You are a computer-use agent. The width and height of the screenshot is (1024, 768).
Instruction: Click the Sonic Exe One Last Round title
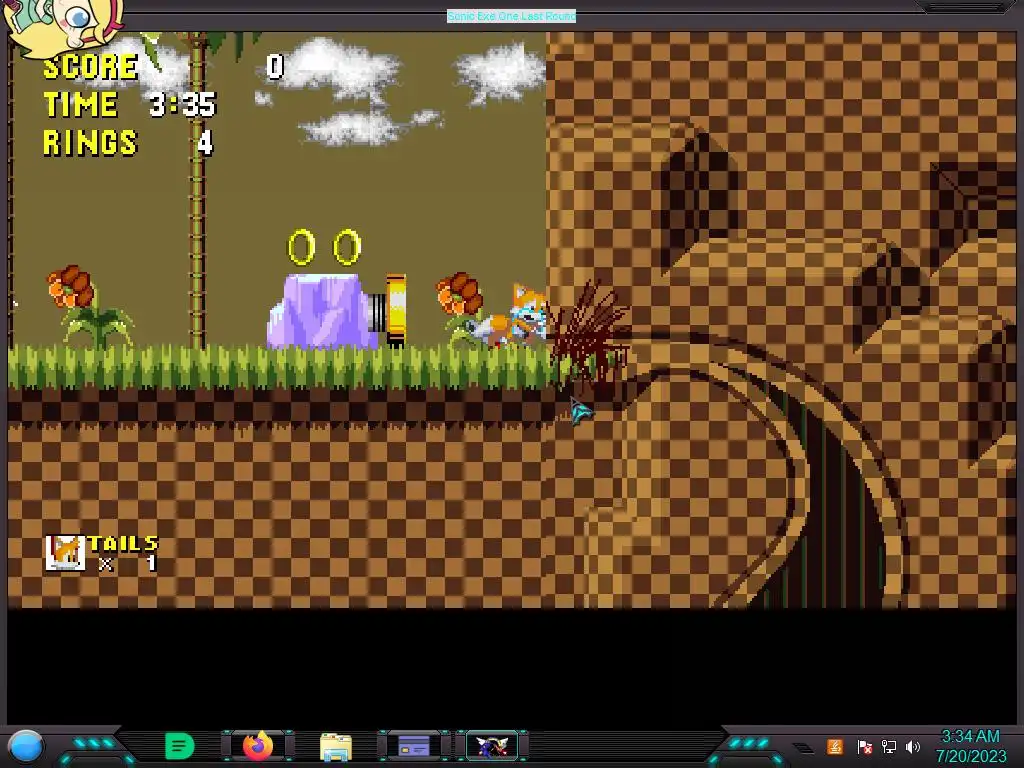(511, 16)
